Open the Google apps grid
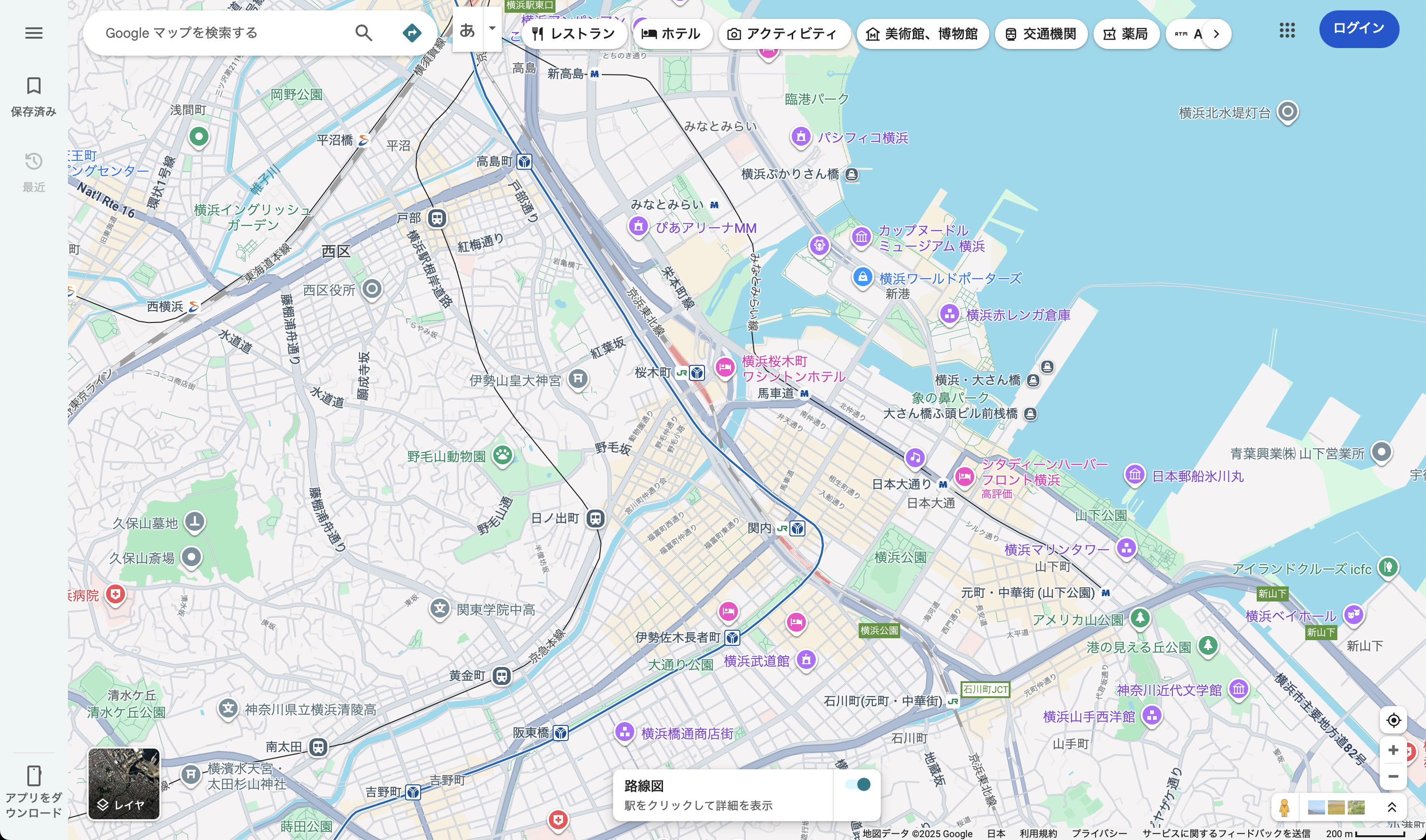Image resolution: width=1426 pixels, height=840 pixels. (1287, 30)
